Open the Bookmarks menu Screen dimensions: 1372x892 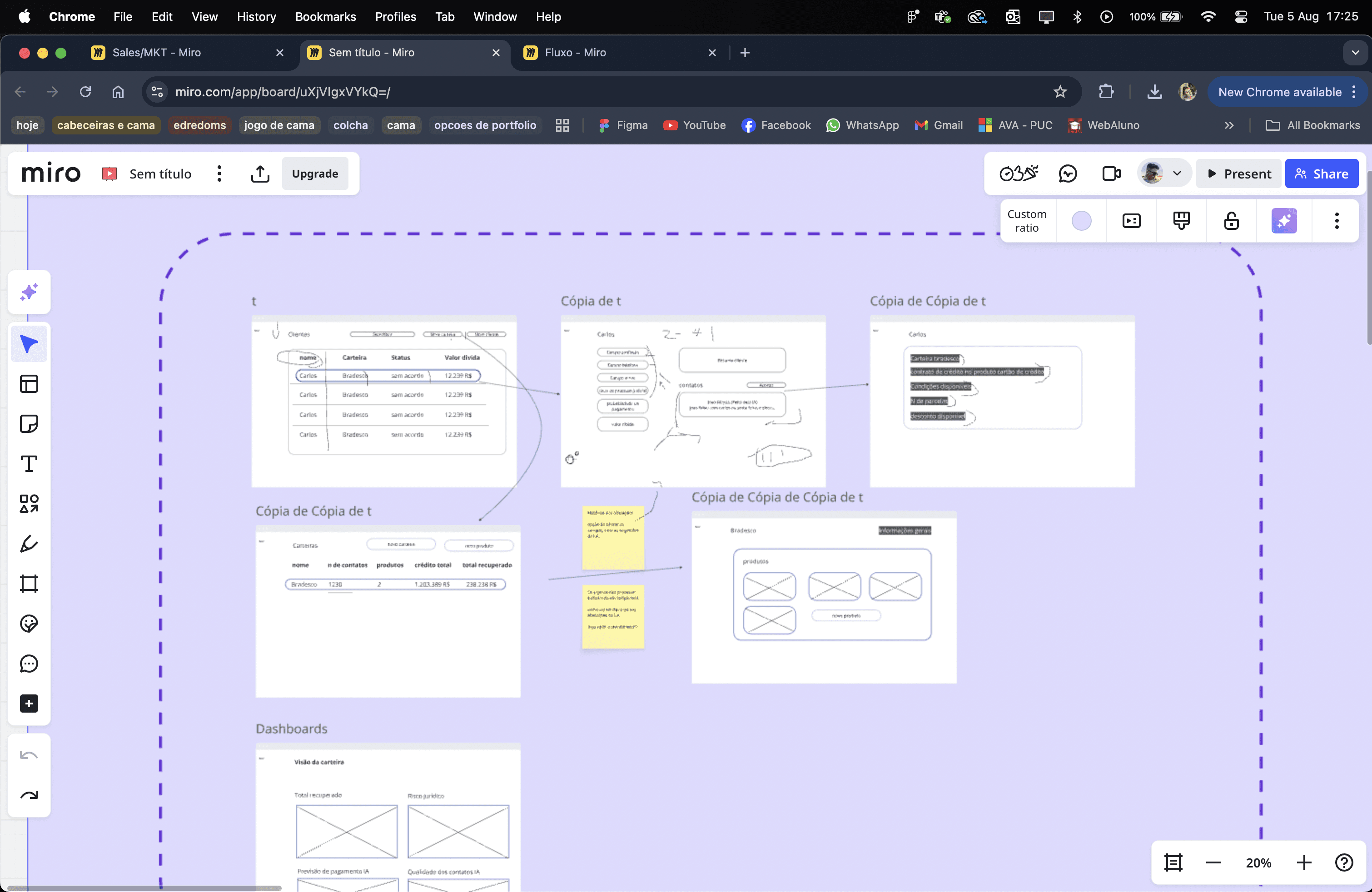click(325, 17)
